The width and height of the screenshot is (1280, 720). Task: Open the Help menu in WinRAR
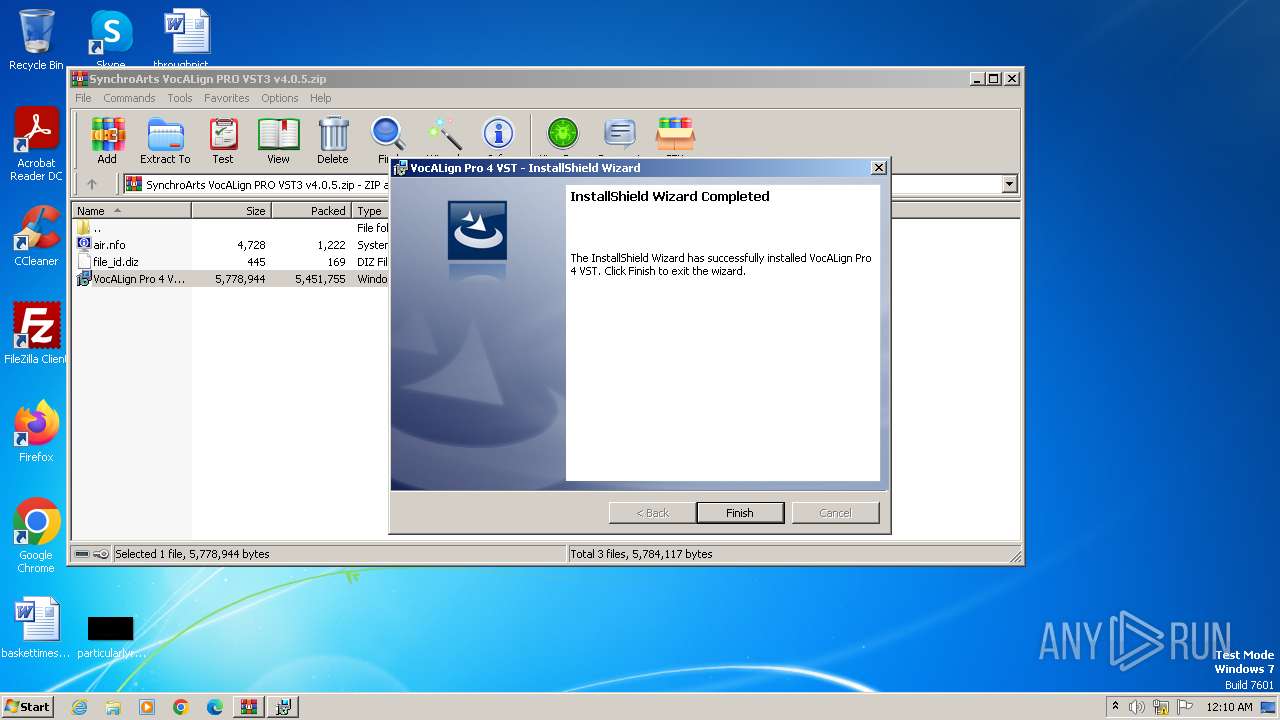(320, 98)
